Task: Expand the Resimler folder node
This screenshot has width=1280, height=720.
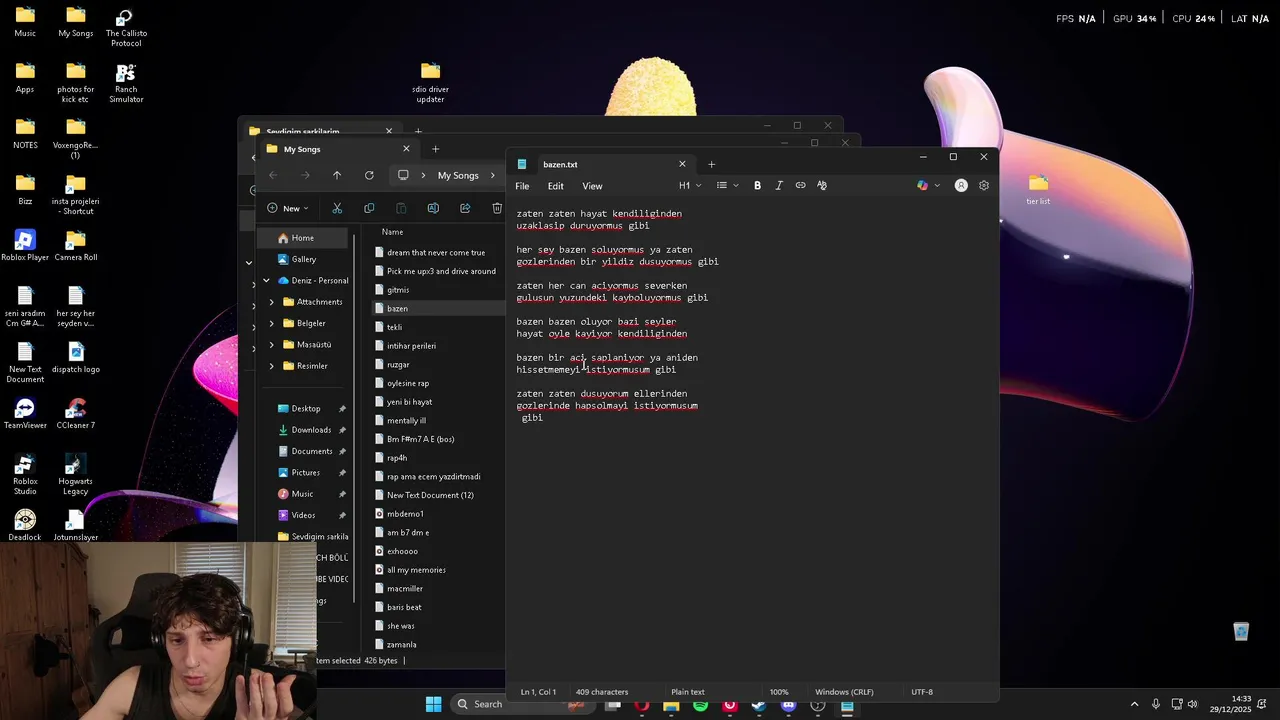Action: [x=272, y=366]
